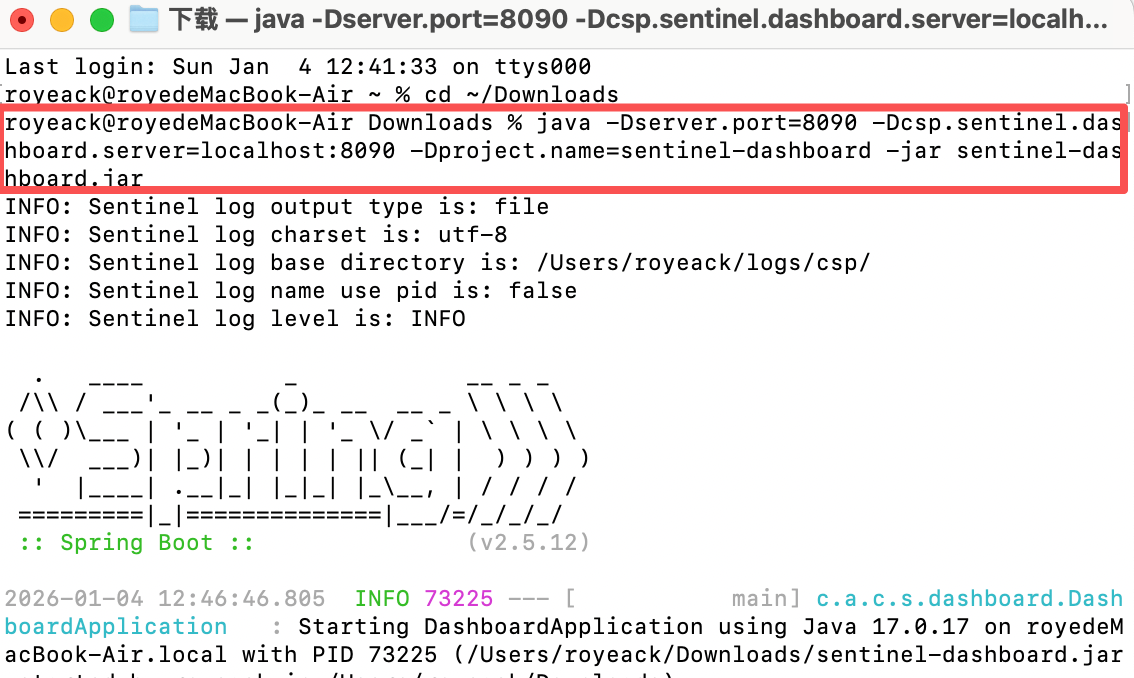Click the Spring Boot version '(v2.5.12)'
The image size is (1134, 678).
529,543
